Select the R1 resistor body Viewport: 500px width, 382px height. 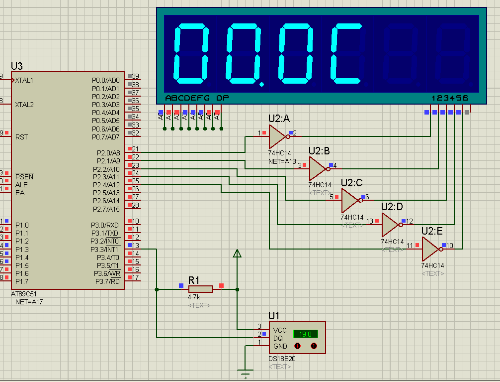200,289
